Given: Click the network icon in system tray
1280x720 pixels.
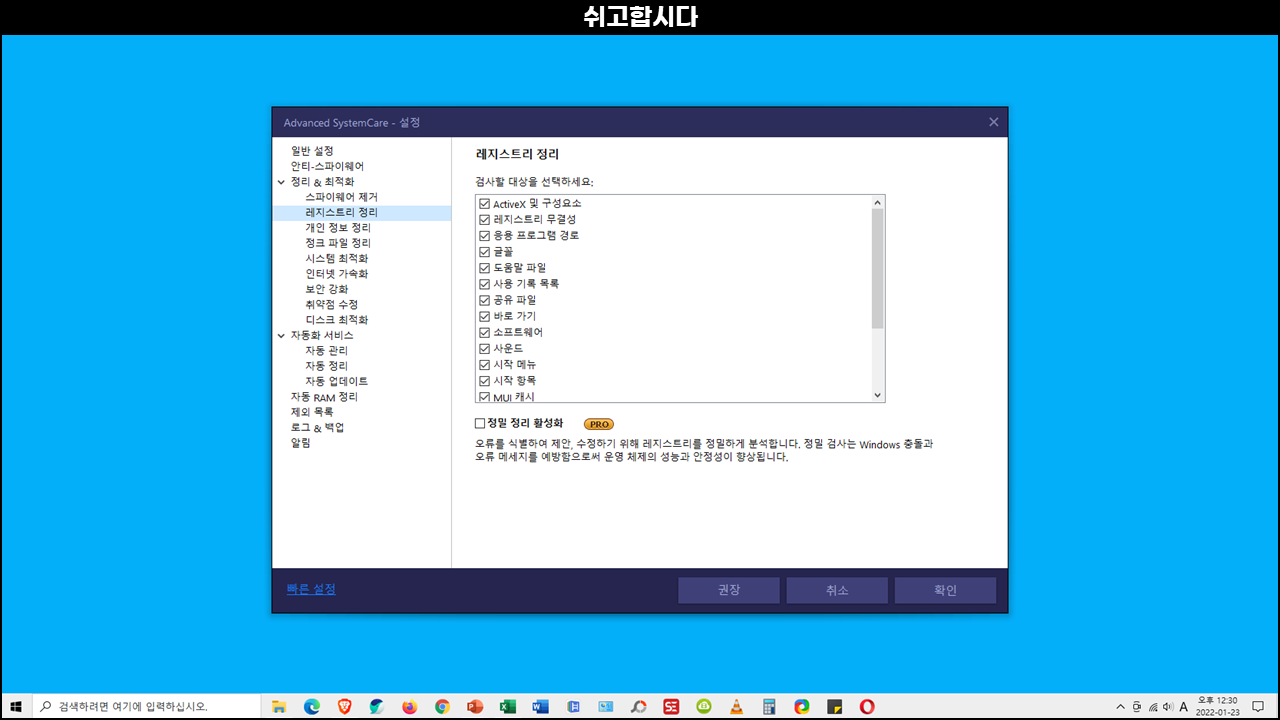Looking at the screenshot, I should (1153, 706).
